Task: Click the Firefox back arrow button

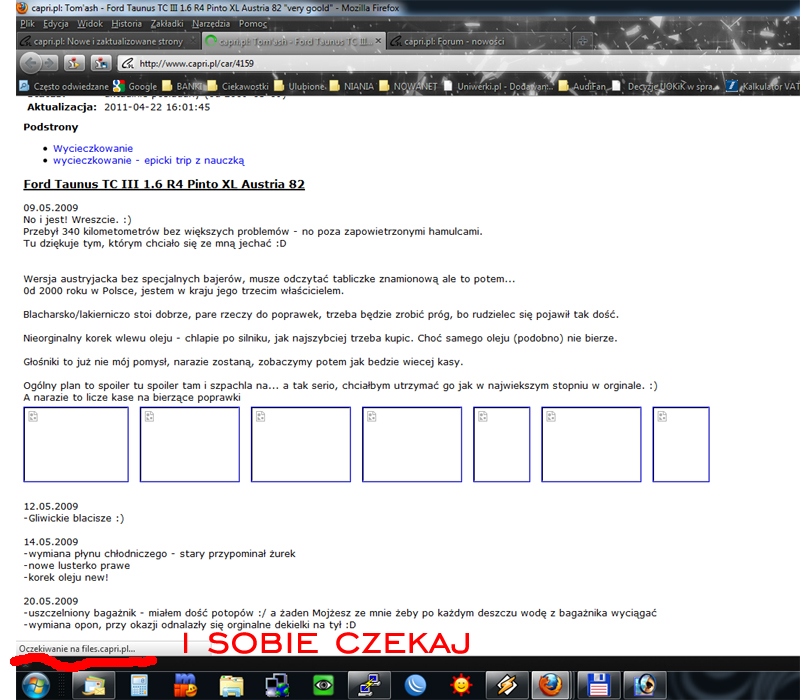Action: pyautogui.click(x=30, y=63)
